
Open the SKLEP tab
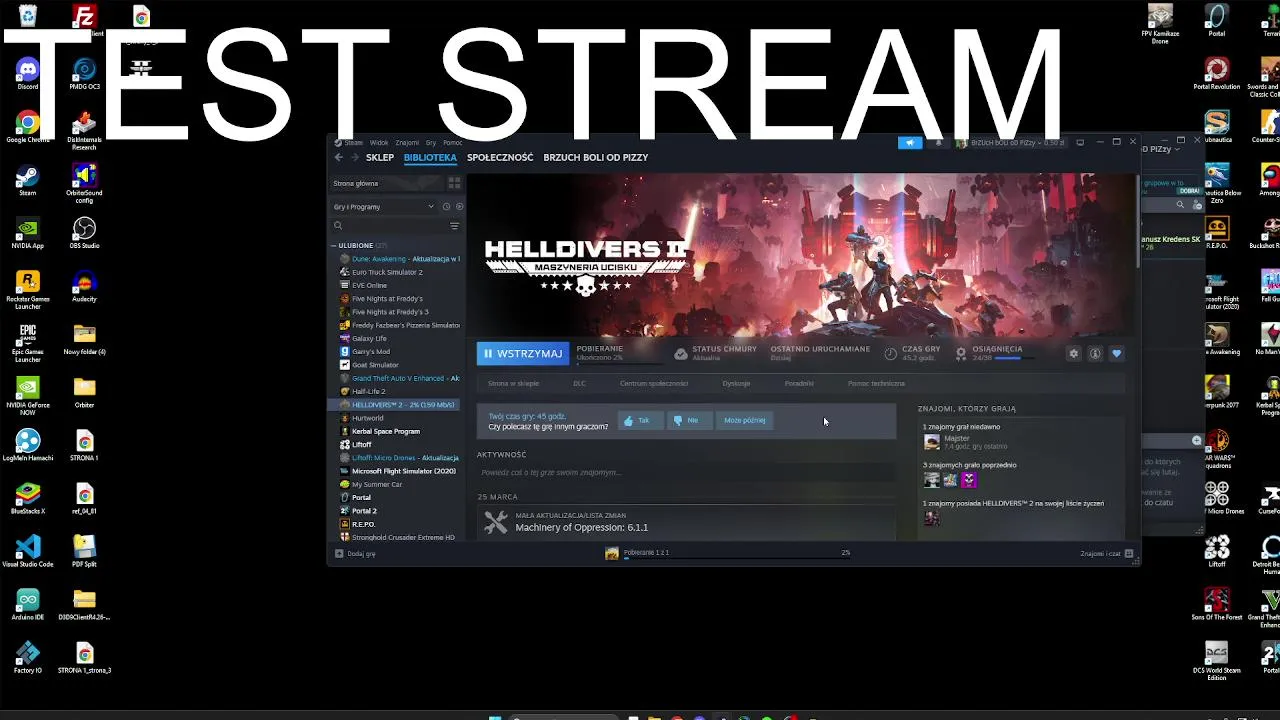coord(380,157)
